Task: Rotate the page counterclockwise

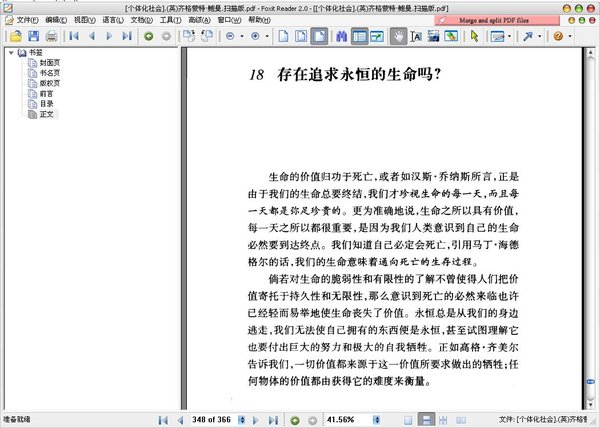Action: [x=207, y=36]
